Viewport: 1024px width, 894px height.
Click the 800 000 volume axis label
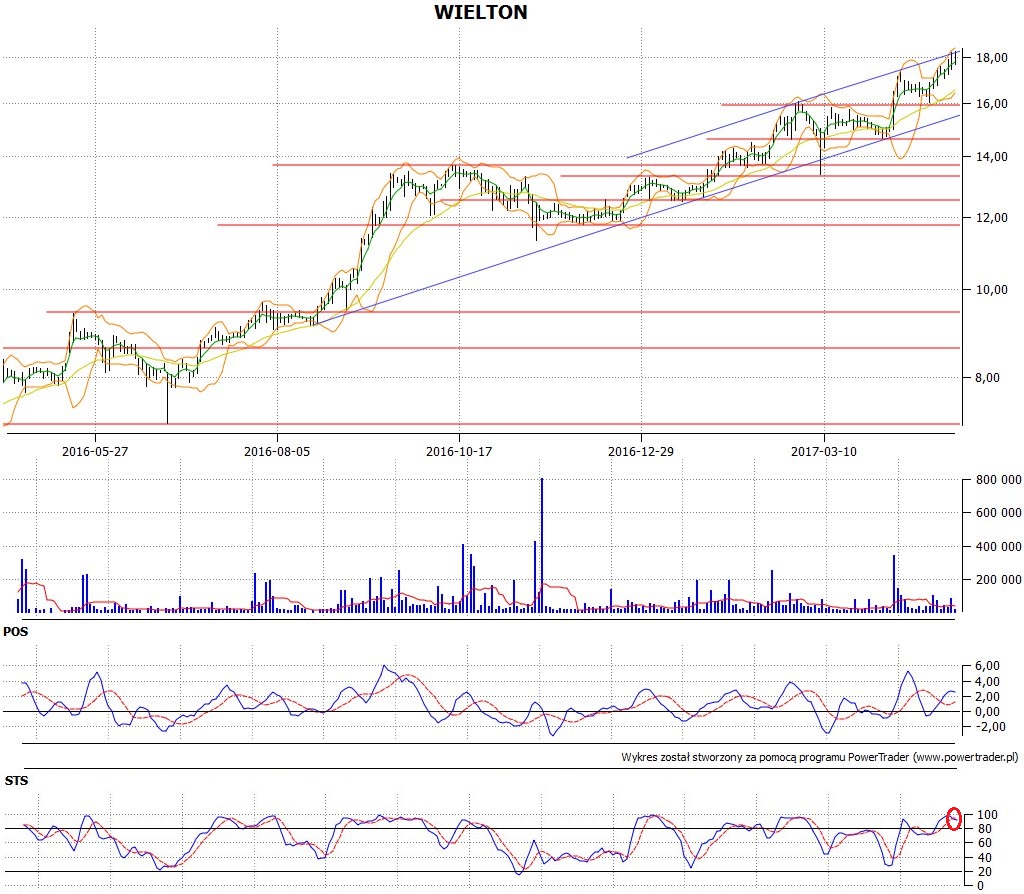pos(999,480)
